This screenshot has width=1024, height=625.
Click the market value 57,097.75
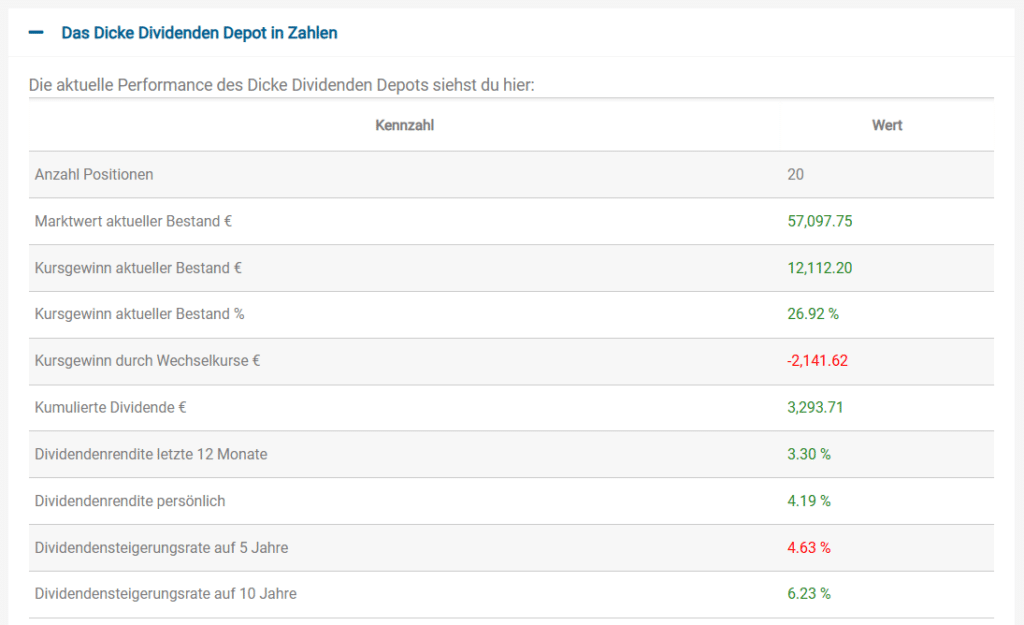tap(820, 221)
